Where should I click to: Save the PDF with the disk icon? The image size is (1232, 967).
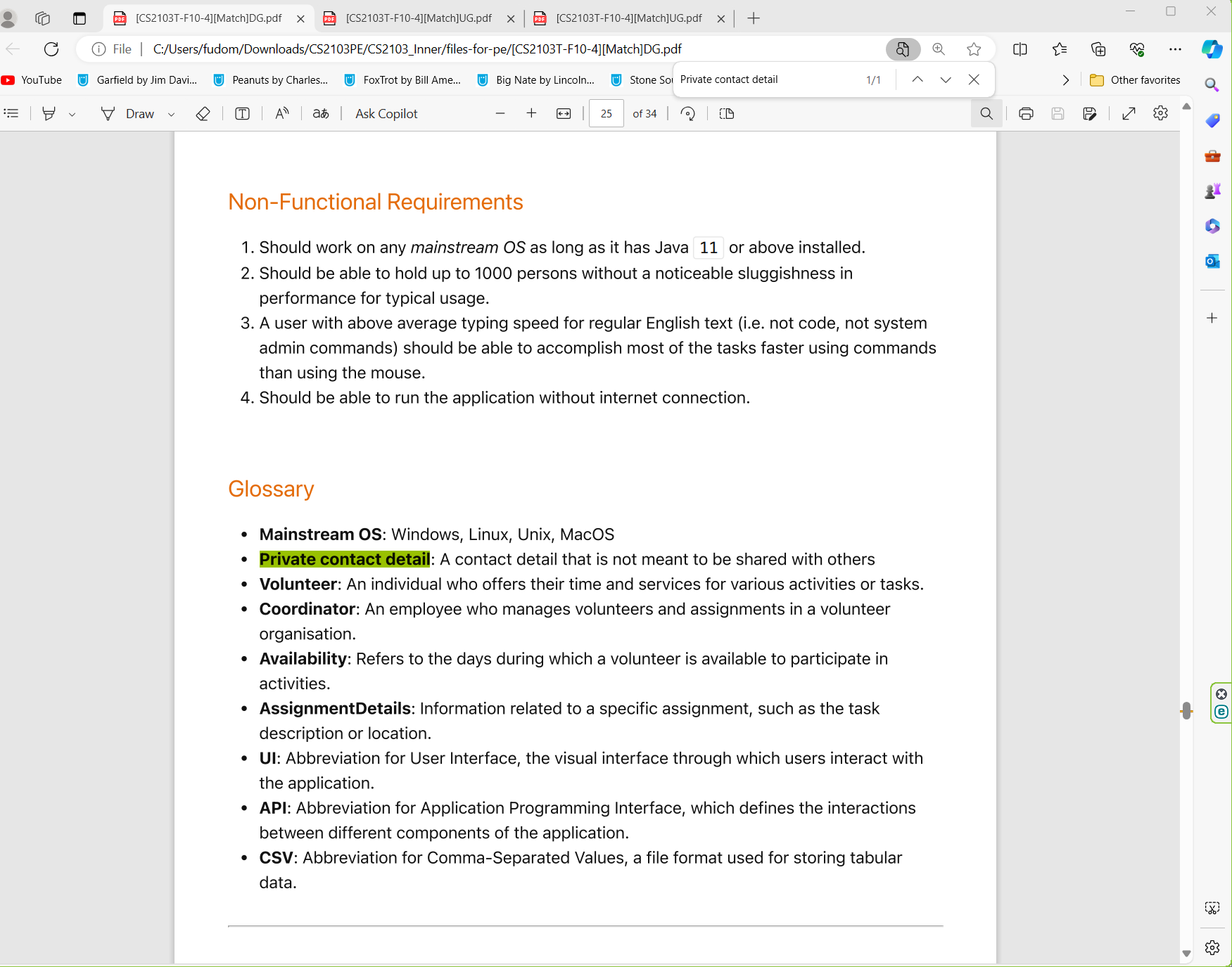(1058, 113)
